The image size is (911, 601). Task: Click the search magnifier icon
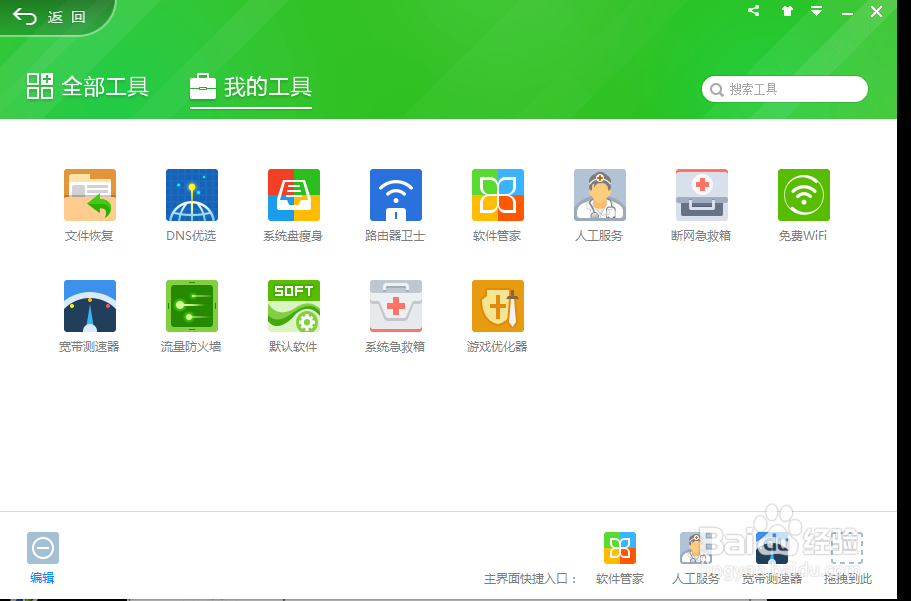coord(717,90)
